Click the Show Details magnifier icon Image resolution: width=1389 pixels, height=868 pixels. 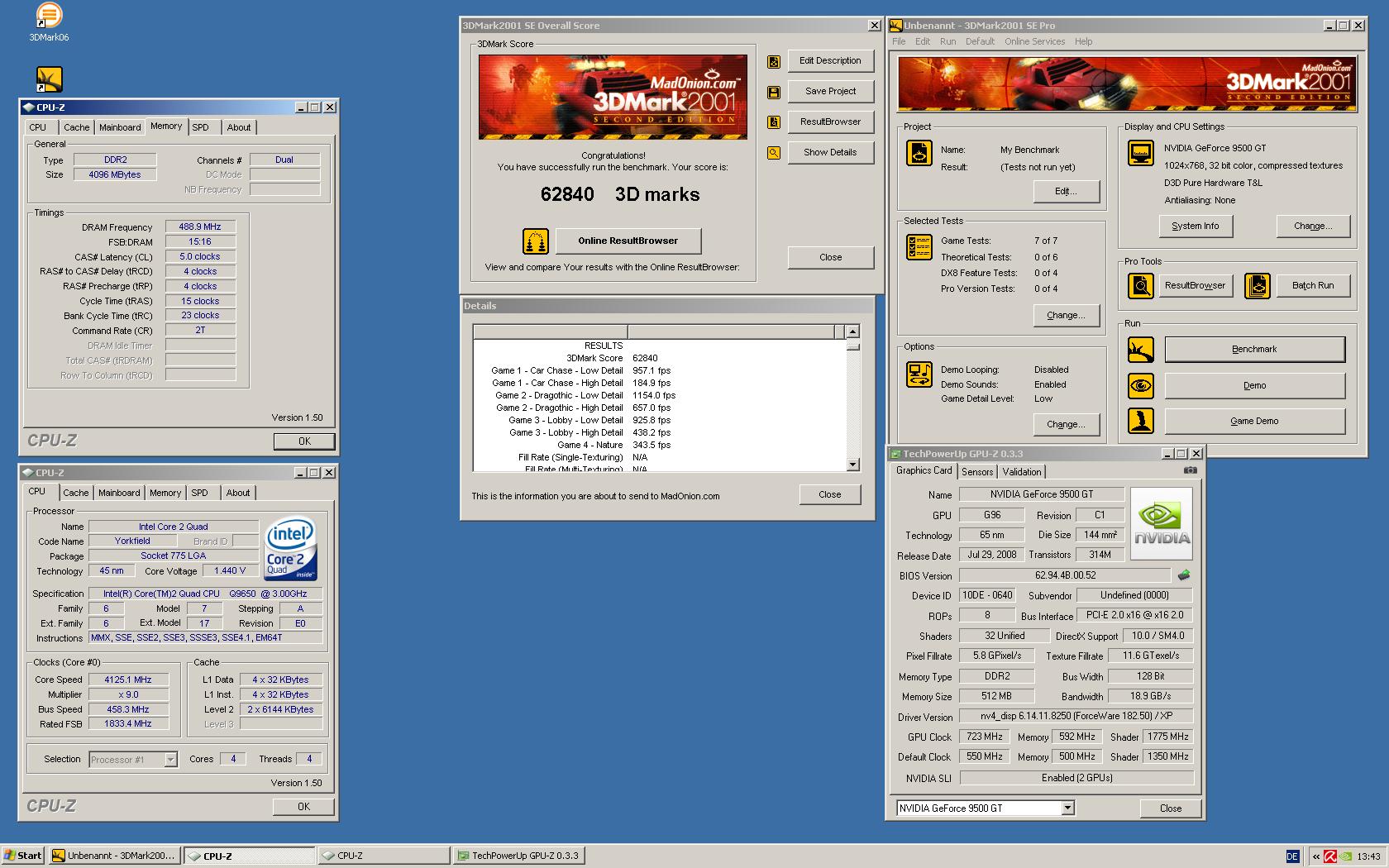click(774, 153)
